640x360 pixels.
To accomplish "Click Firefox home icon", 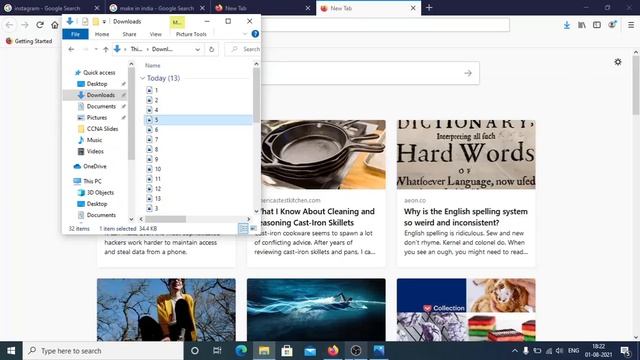I will coord(55,25).
